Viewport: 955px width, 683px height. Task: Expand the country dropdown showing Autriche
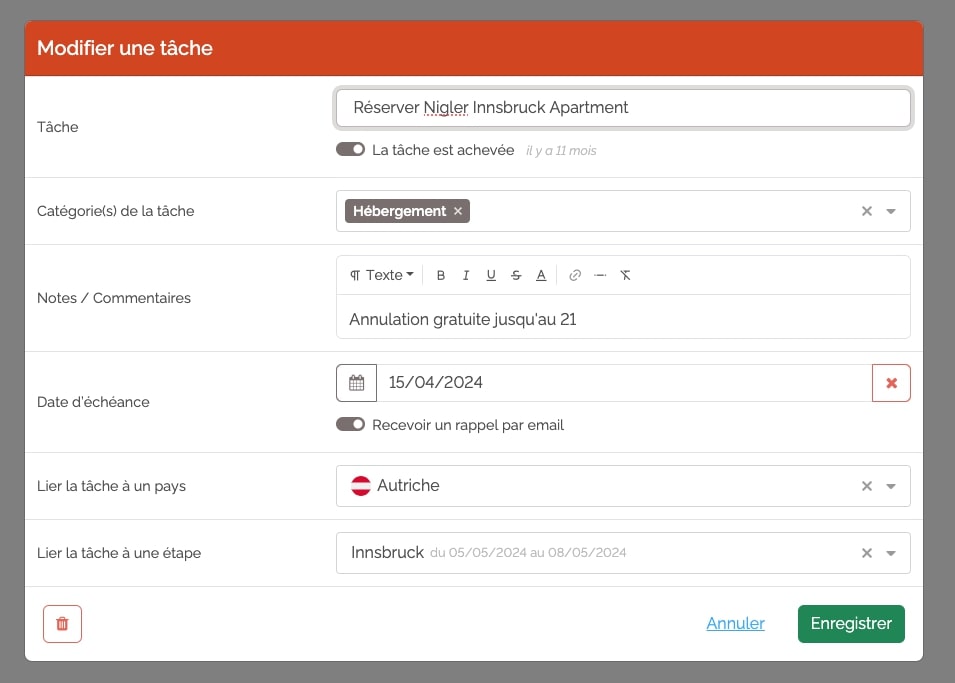coord(890,486)
